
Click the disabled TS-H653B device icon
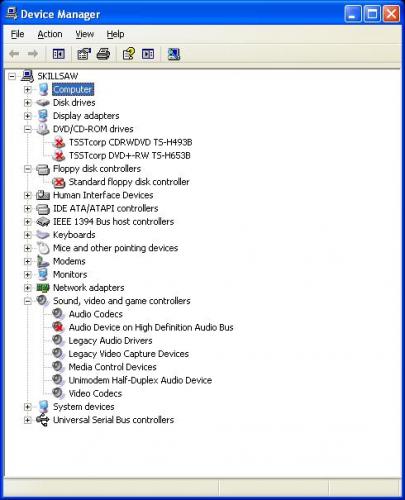coord(59,155)
